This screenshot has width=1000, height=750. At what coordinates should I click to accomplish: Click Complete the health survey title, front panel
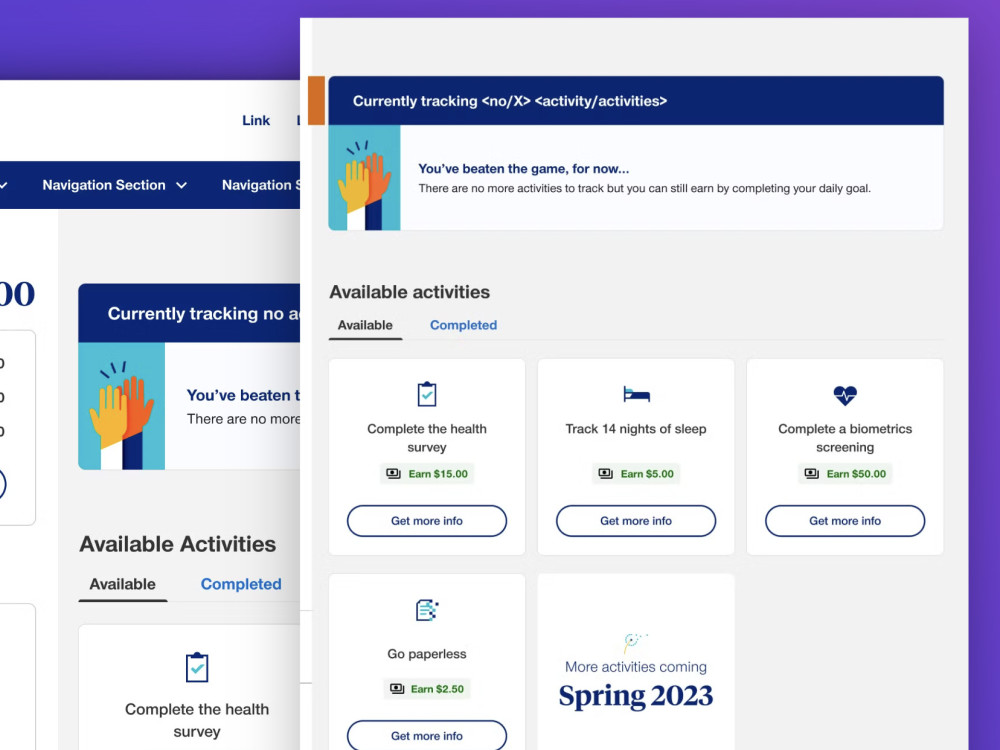tap(427, 438)
